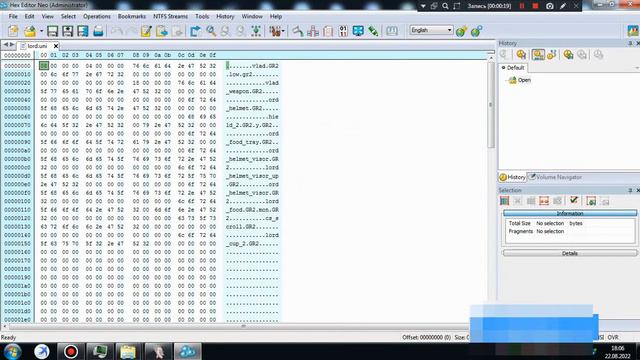Screen dimensions: 640x360
Task: Click the Save floppy disk icon
Action: click(52, 31)
